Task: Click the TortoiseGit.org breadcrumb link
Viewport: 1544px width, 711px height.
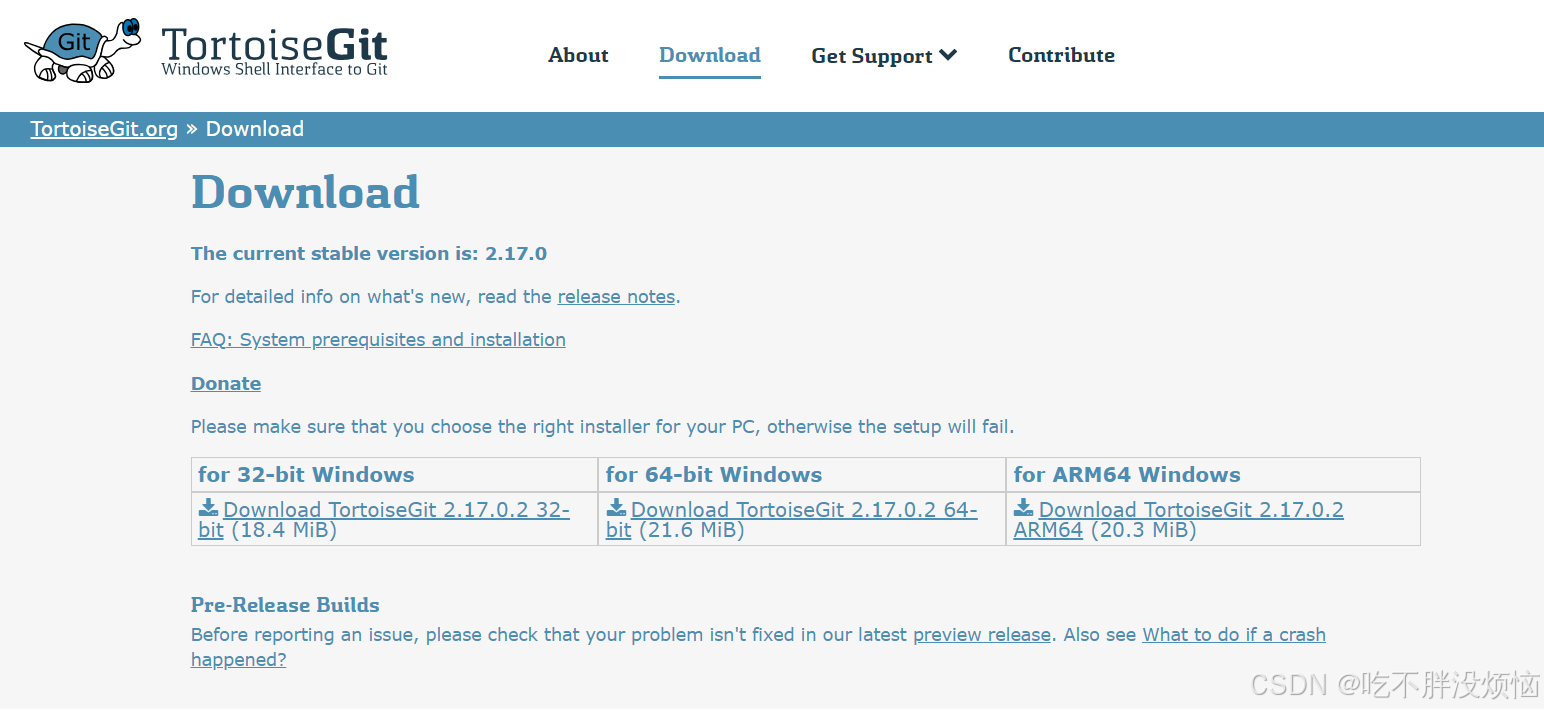Action: point(104,129)
